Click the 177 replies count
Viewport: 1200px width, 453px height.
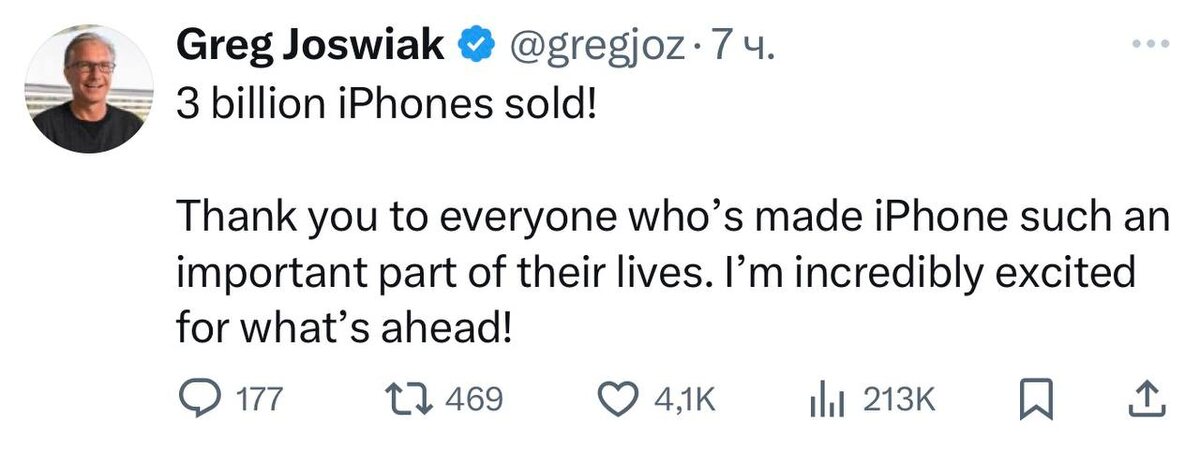coord(264,401)
